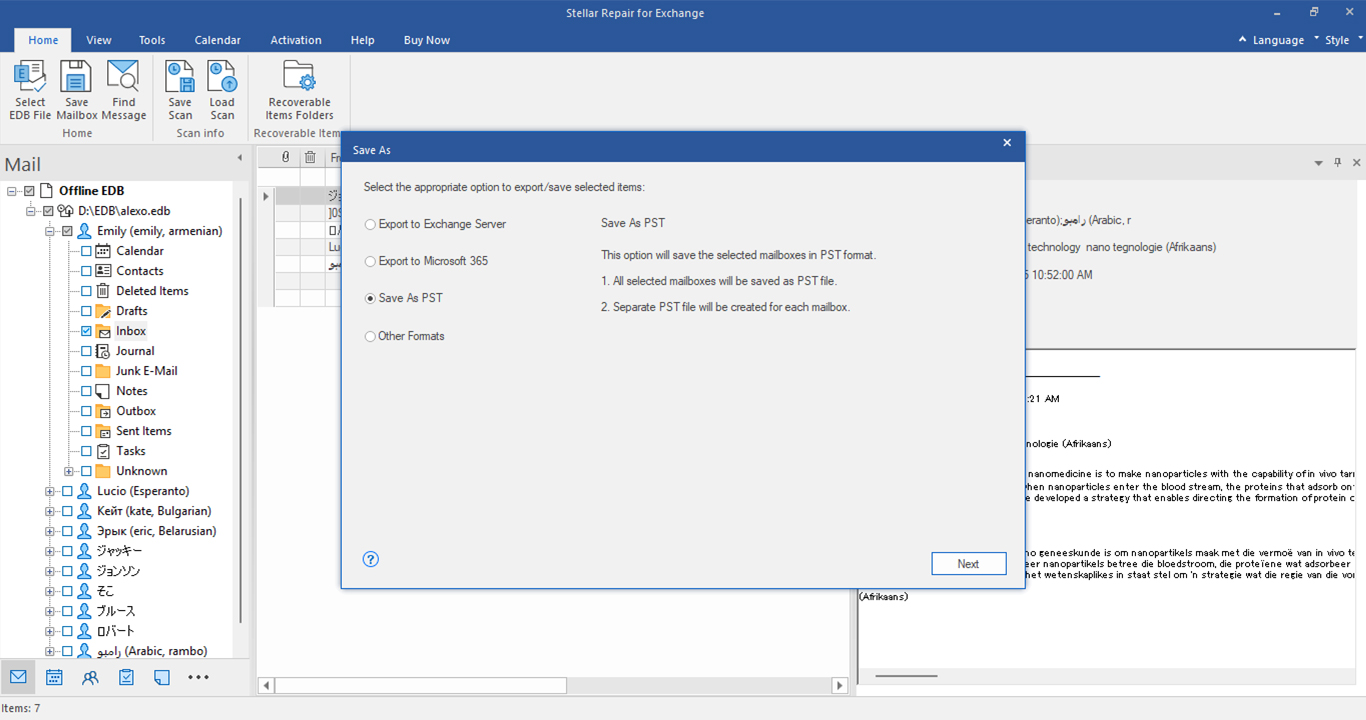The image size is (1366, 720).
Task: Click the deleted column trash icon
Action: [x=310, y=157]
